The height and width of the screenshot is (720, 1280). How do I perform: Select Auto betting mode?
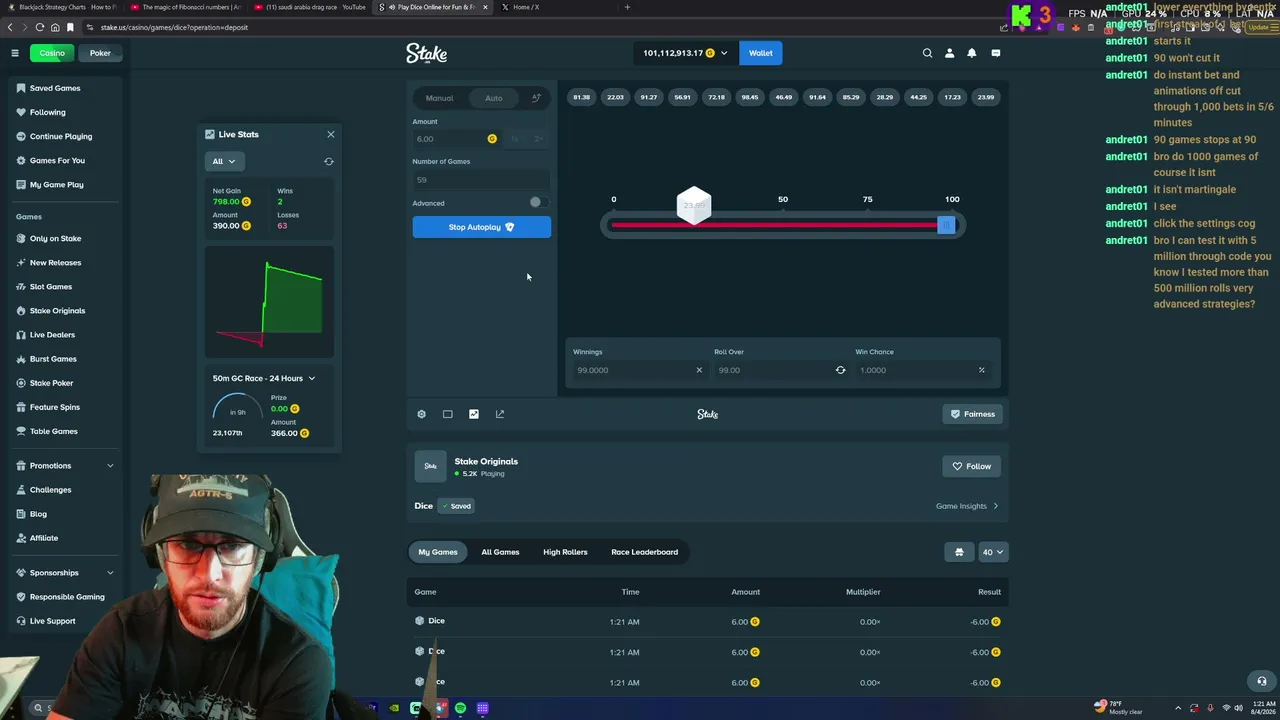[x=494, y=98]
